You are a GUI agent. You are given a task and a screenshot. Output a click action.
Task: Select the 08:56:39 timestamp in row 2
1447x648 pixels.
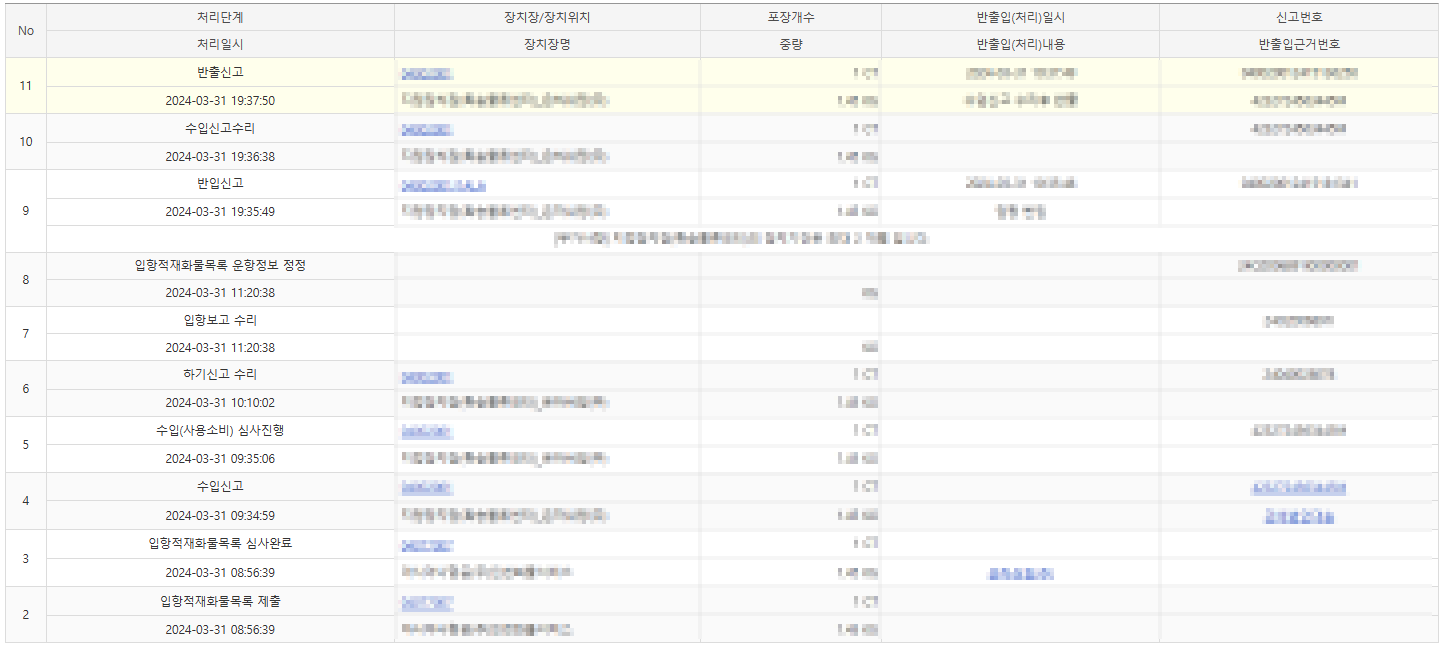tap(220, 630)
